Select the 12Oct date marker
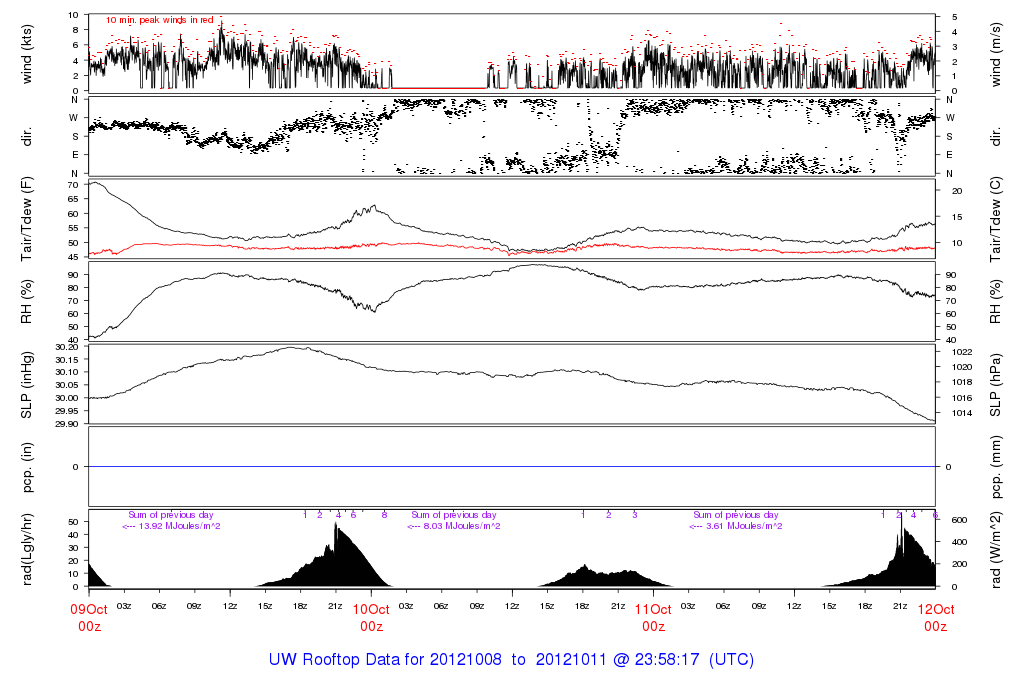 935,608
